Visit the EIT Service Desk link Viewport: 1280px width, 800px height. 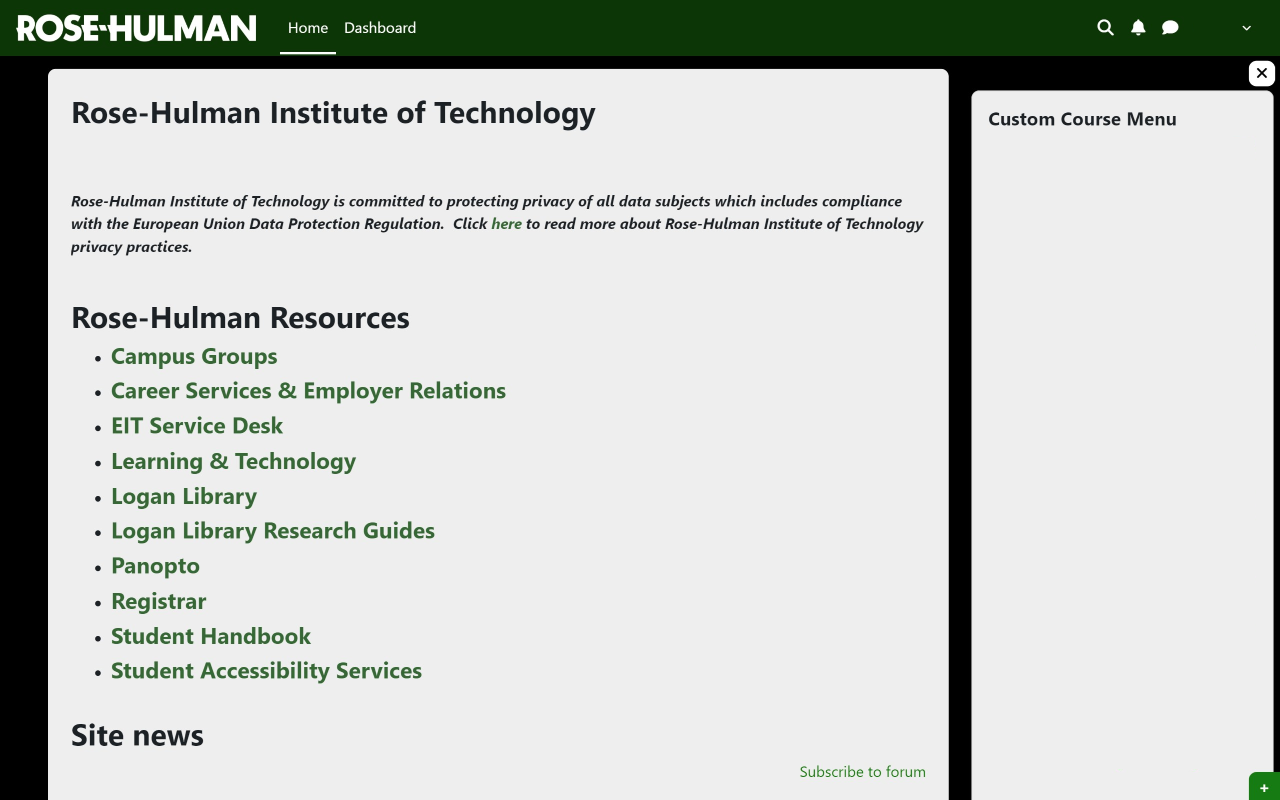[x=197, y=426]
